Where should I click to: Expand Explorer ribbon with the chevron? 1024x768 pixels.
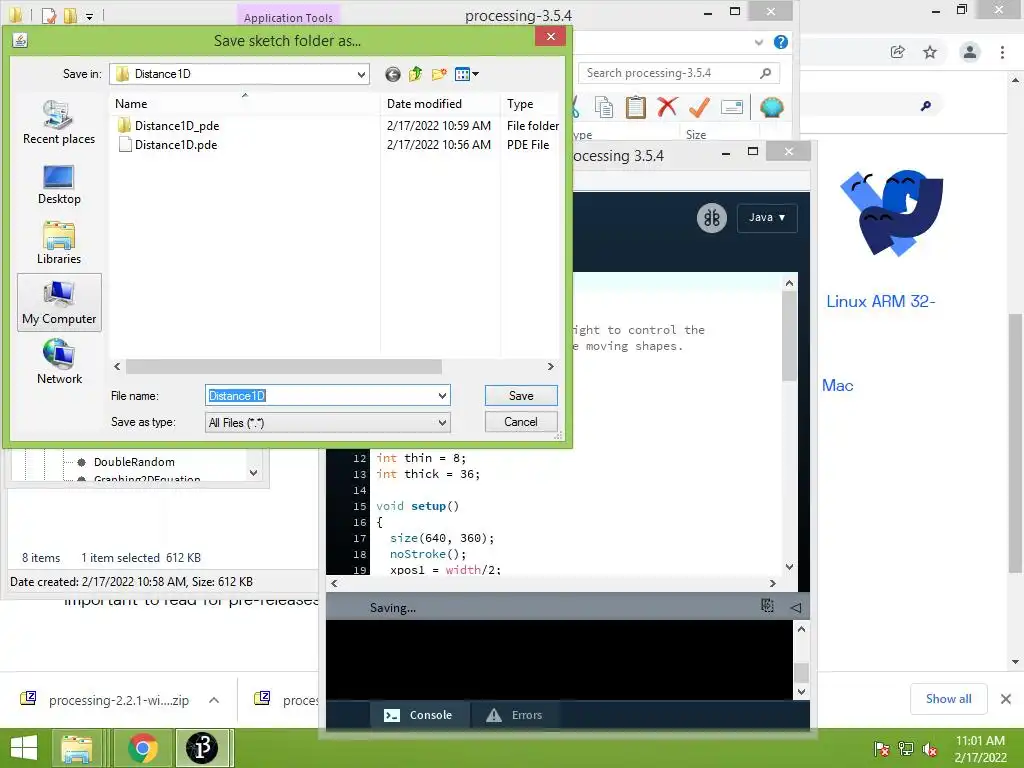[759, 42]
